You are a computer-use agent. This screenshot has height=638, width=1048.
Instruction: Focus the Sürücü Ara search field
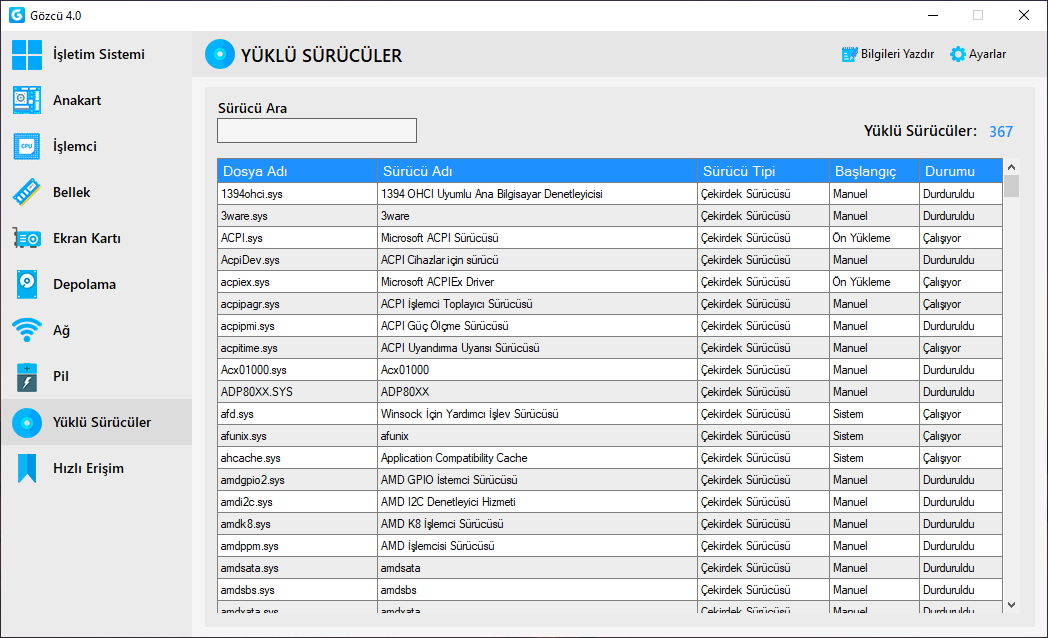point(317,130)
